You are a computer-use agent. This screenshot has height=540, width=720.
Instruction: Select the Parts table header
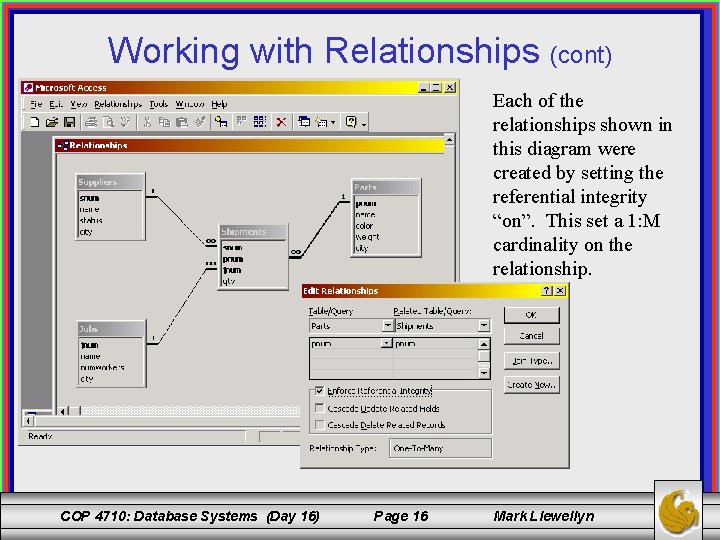pyautogui.click(x=386, y=187)
